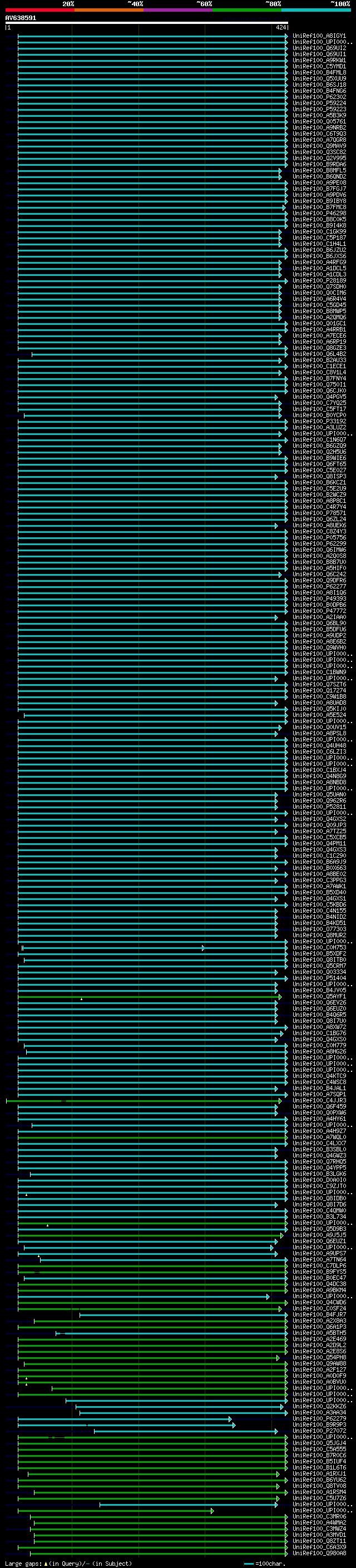The height and width of the screenshot is (1568, 356).
Task: Click hit label UniRef100_C6T9Q3
Action: tap(319, 134)
